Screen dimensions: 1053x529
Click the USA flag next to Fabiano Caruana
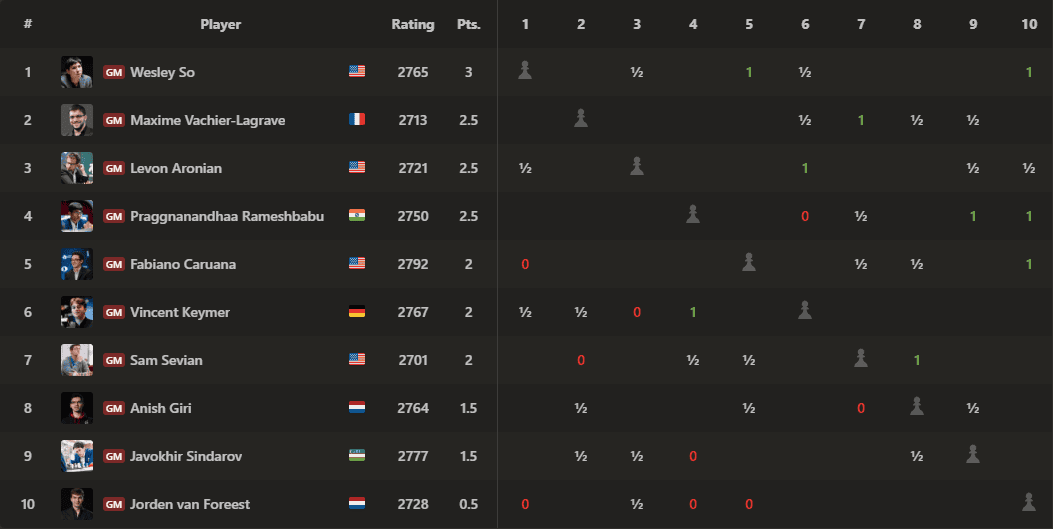[x=357, y=264]
